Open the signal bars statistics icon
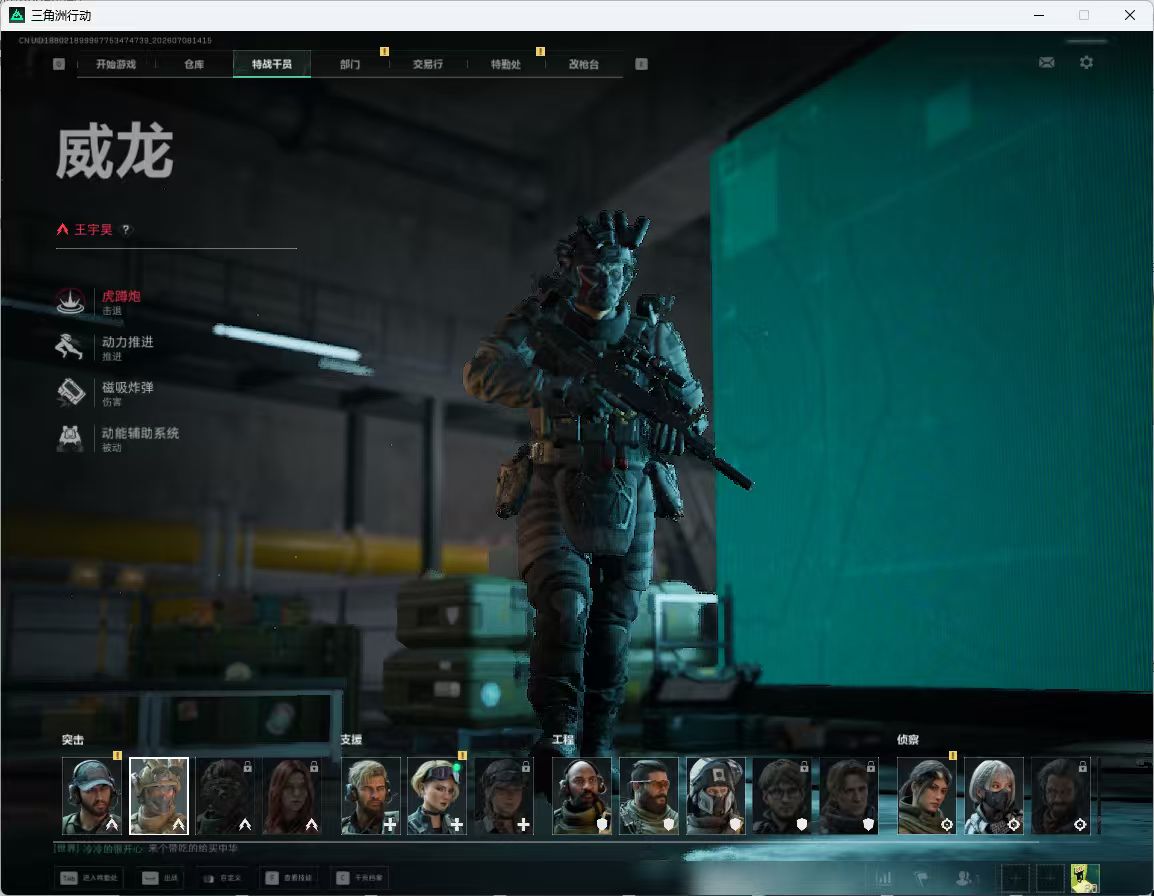 coord(883,878)
